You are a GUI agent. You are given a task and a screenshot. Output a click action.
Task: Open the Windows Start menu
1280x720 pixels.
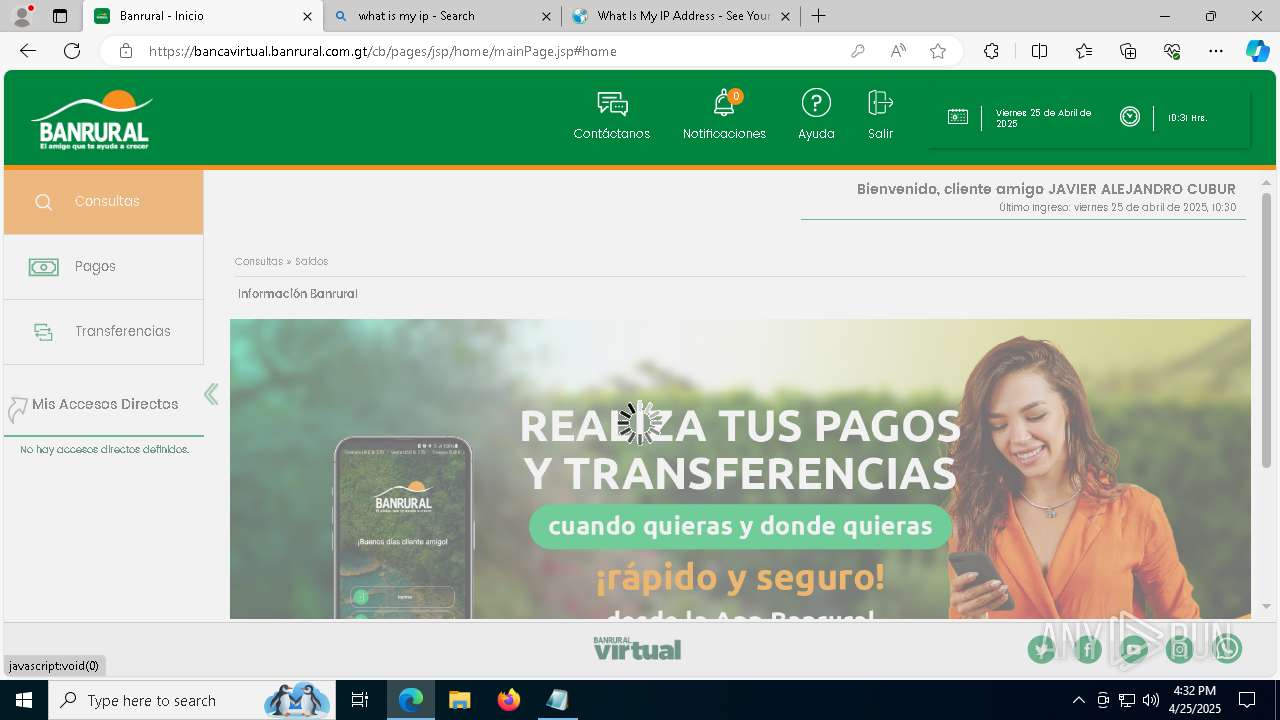click(x=24, y=700)
